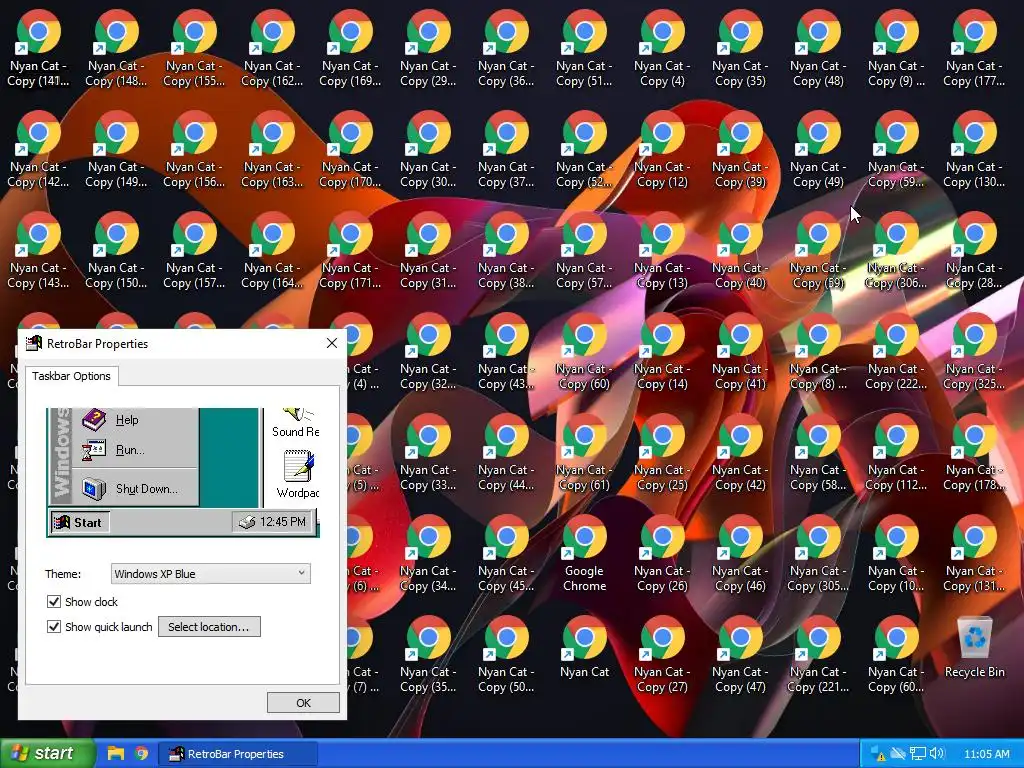Open the security warning tray icon

pos(878,754)
